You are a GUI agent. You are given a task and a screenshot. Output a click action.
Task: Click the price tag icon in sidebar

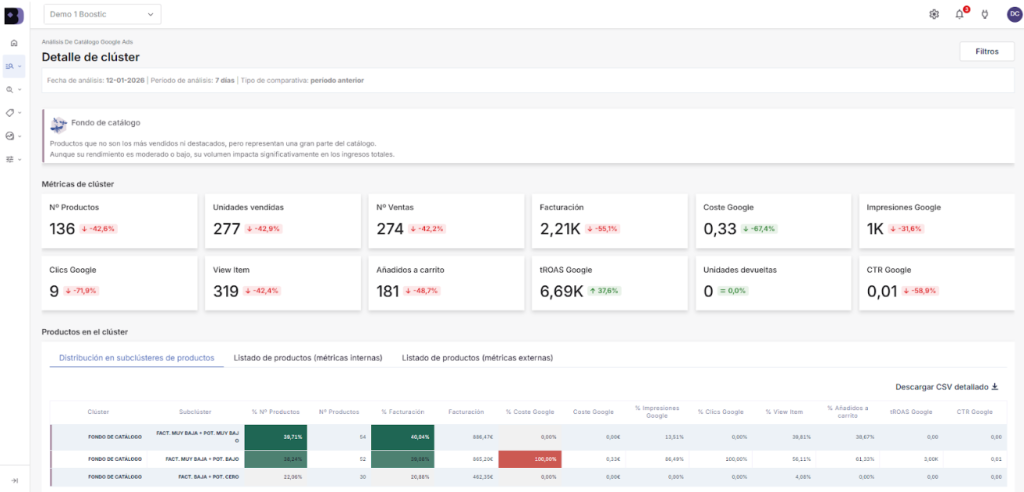coord(11,113)
